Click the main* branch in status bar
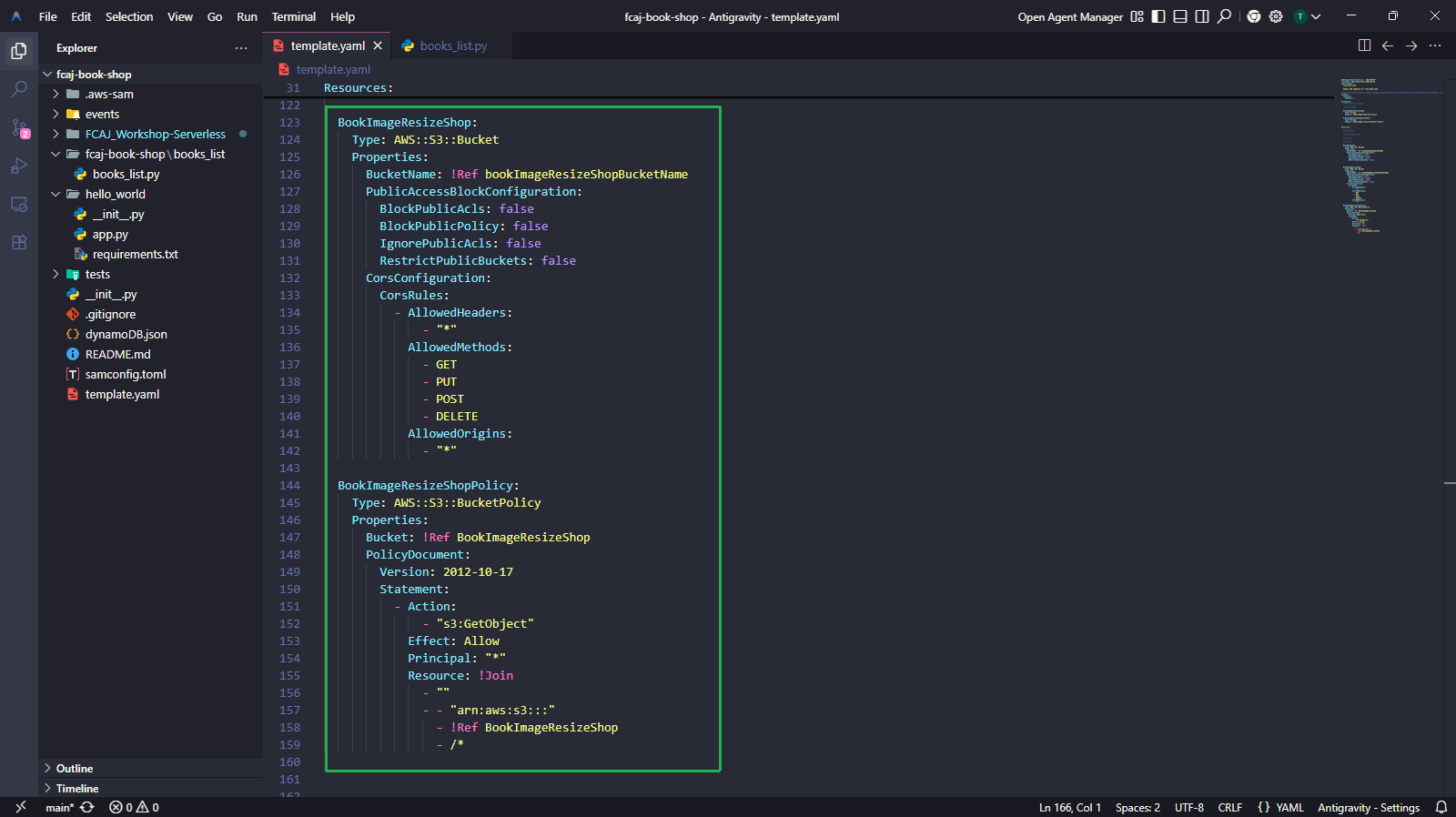This screenshot has height=817, width=1456. coord(60,807)
